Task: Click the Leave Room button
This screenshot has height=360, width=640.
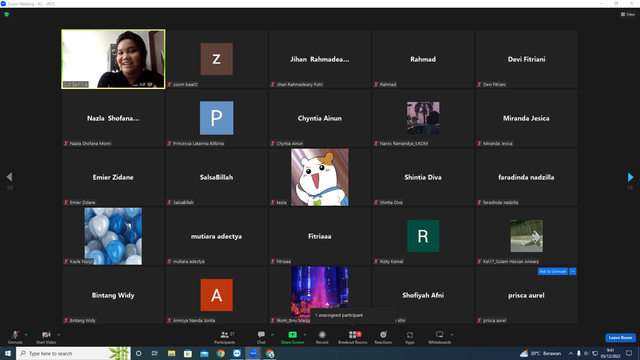Action: tap(620, 338)
